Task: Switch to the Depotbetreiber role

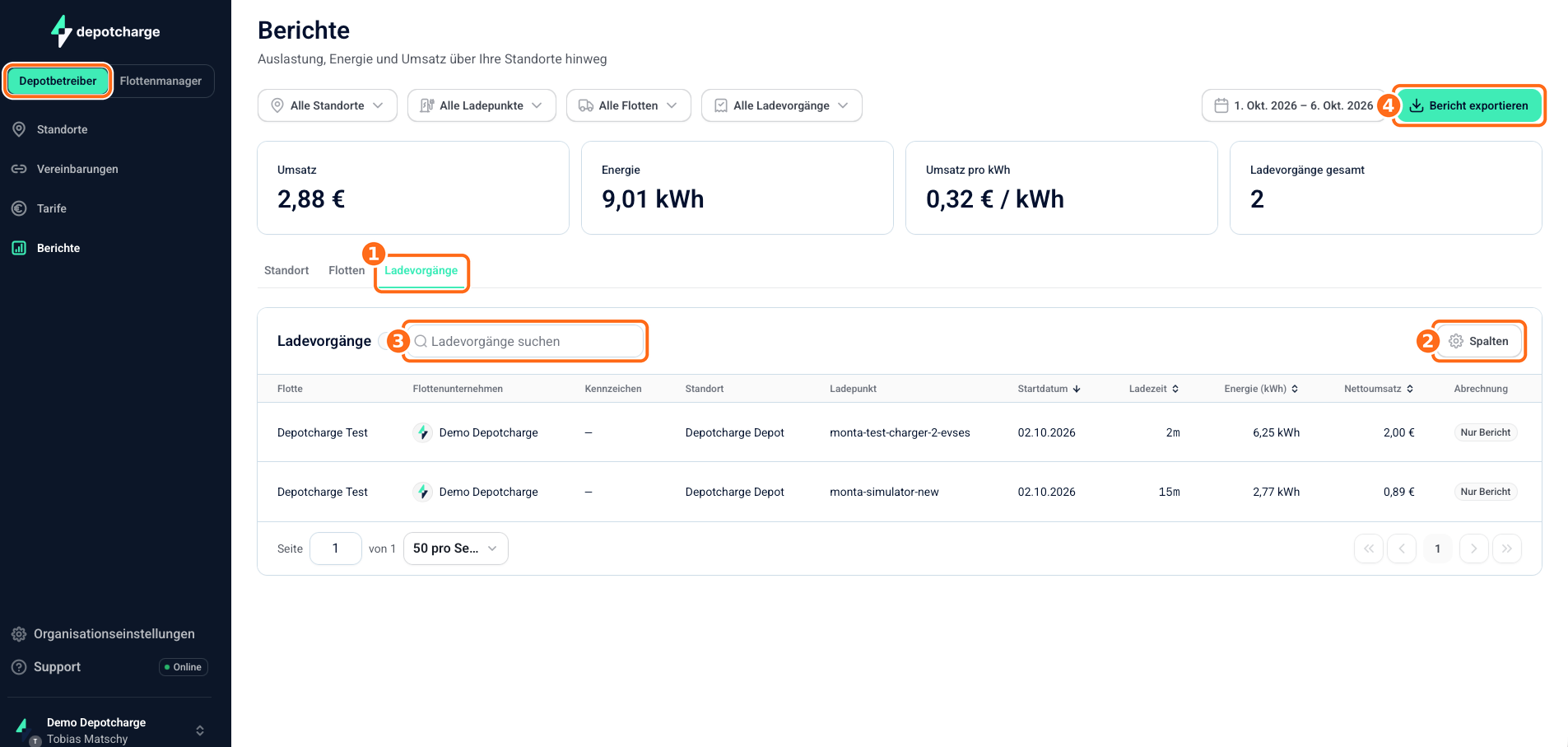Action: point(58,81)
